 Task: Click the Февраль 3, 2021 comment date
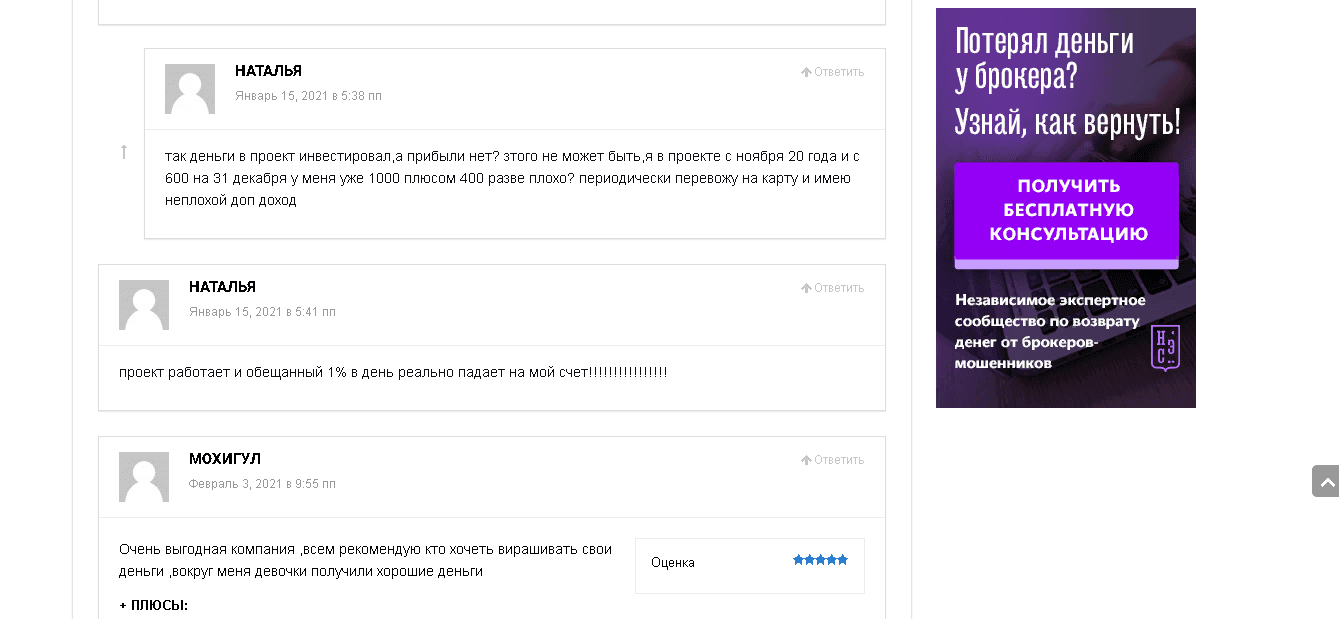262,484
